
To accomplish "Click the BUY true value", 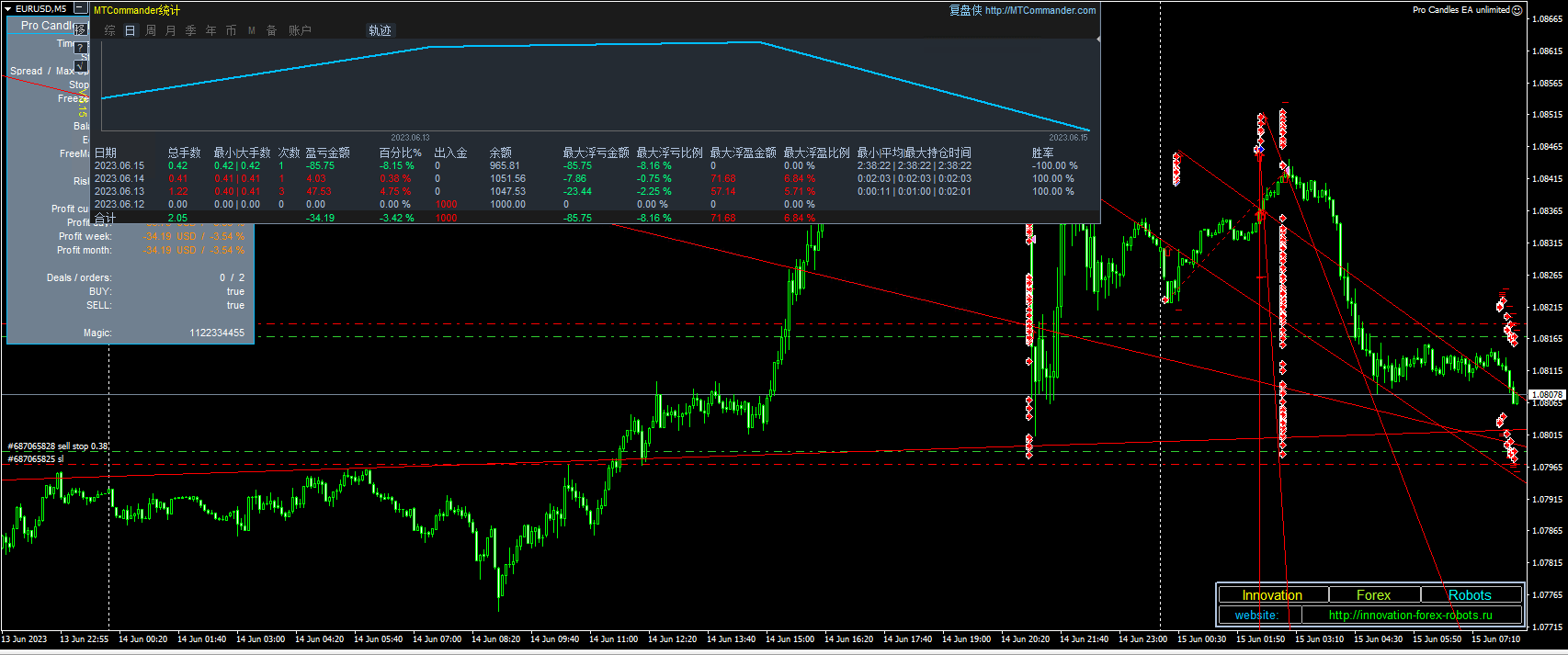I will 235,291.
